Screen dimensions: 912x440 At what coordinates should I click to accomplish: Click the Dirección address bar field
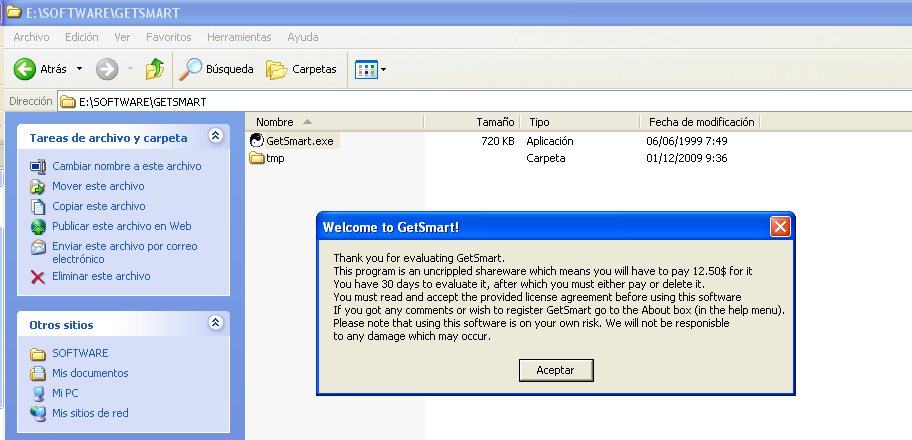(x=485, y=102)
